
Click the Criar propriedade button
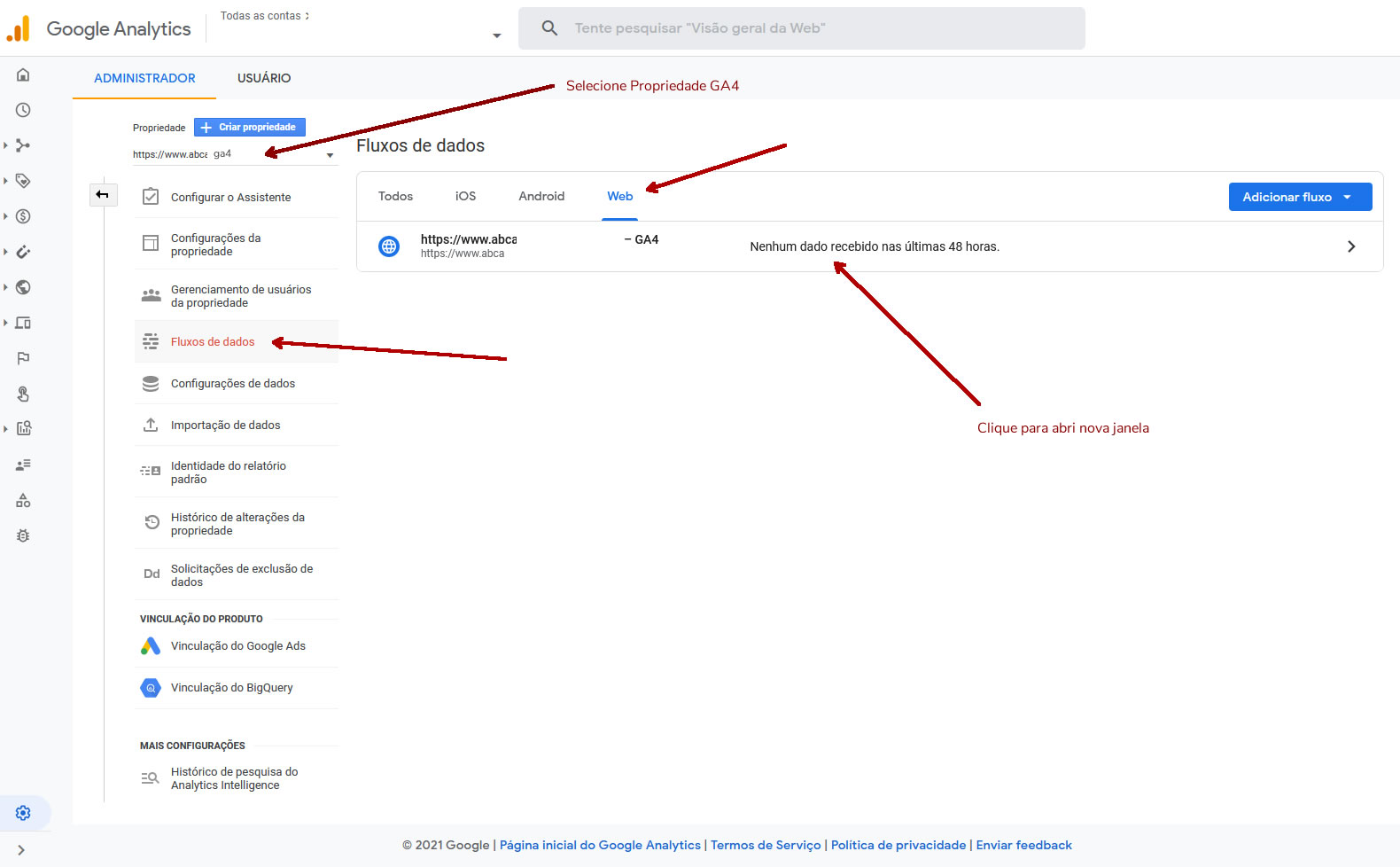(250, 128)
